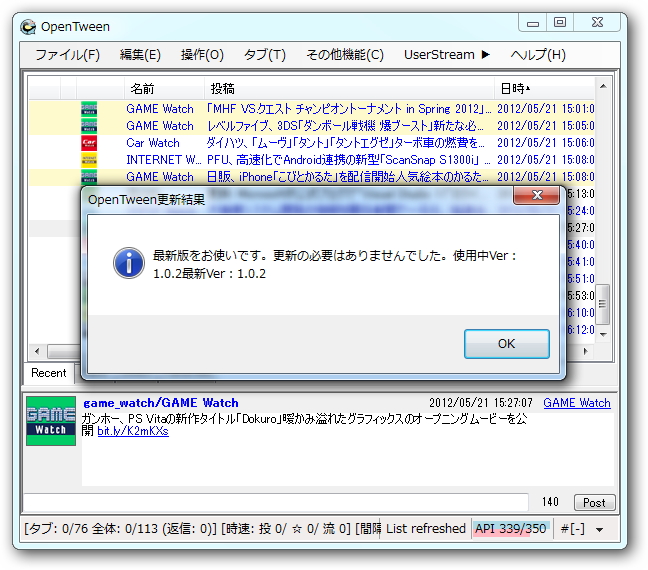Click the OpenTween app icon in the title bar

click(28, 27)
